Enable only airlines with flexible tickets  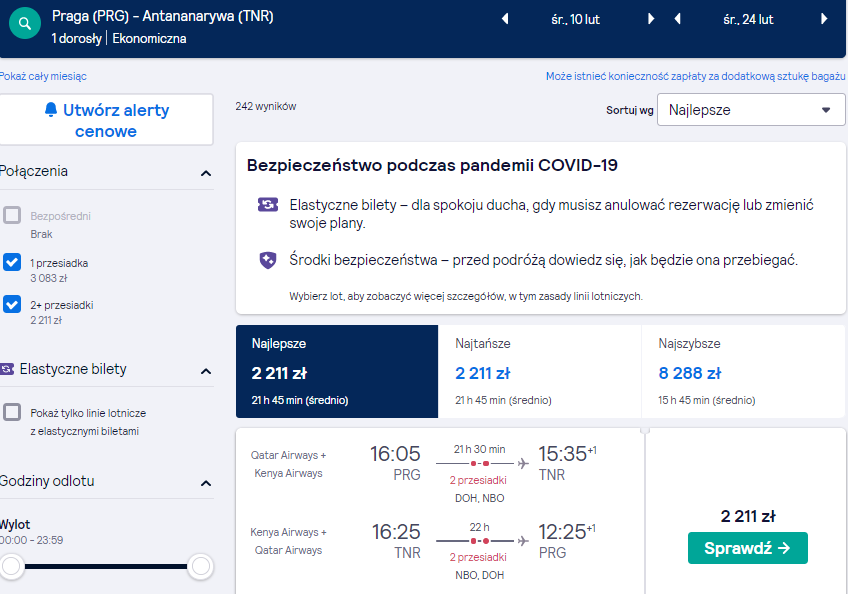point(12,412)
